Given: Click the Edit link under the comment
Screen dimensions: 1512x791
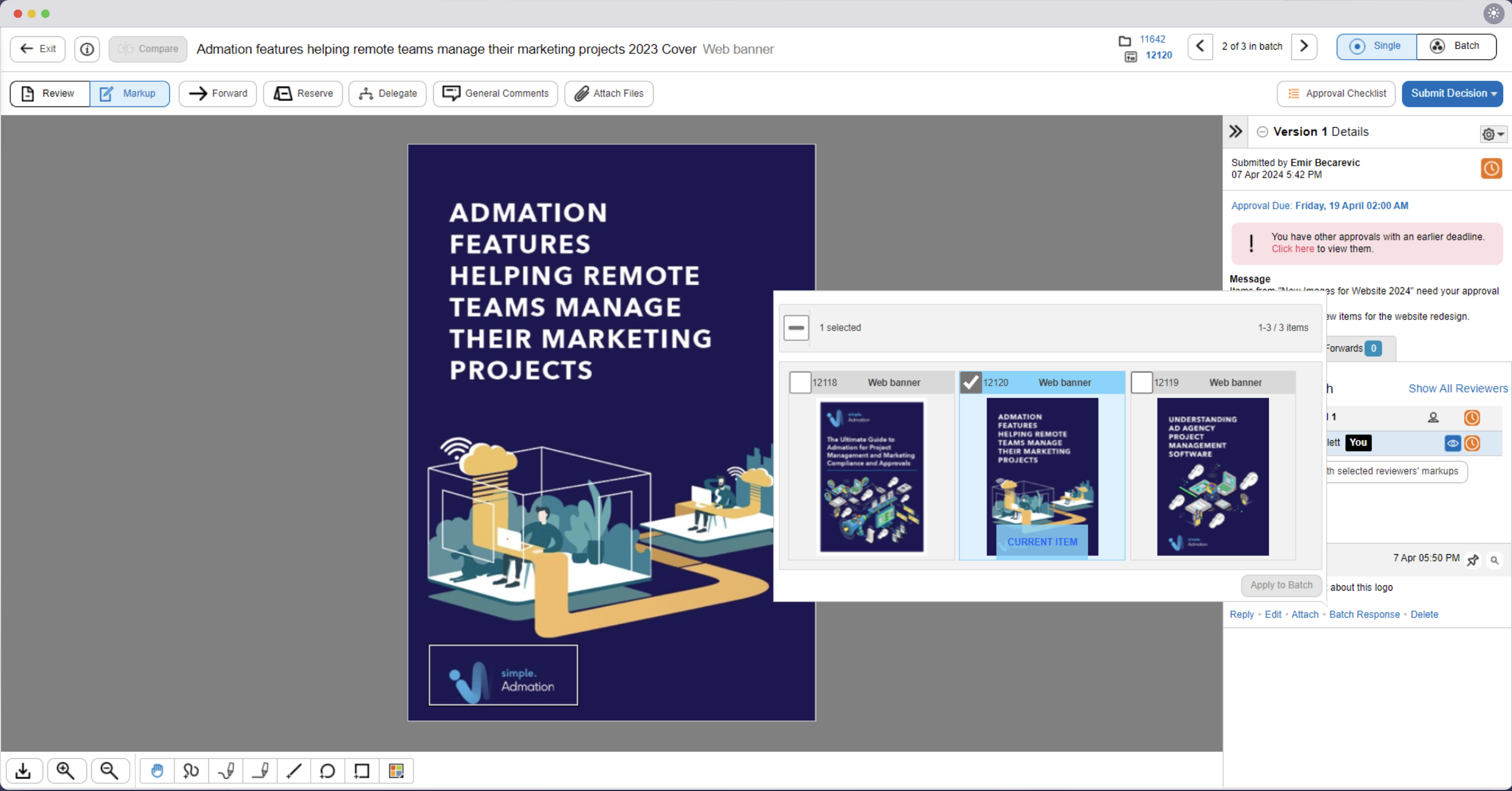Looking at the screenshot, I should point(1272,614).
